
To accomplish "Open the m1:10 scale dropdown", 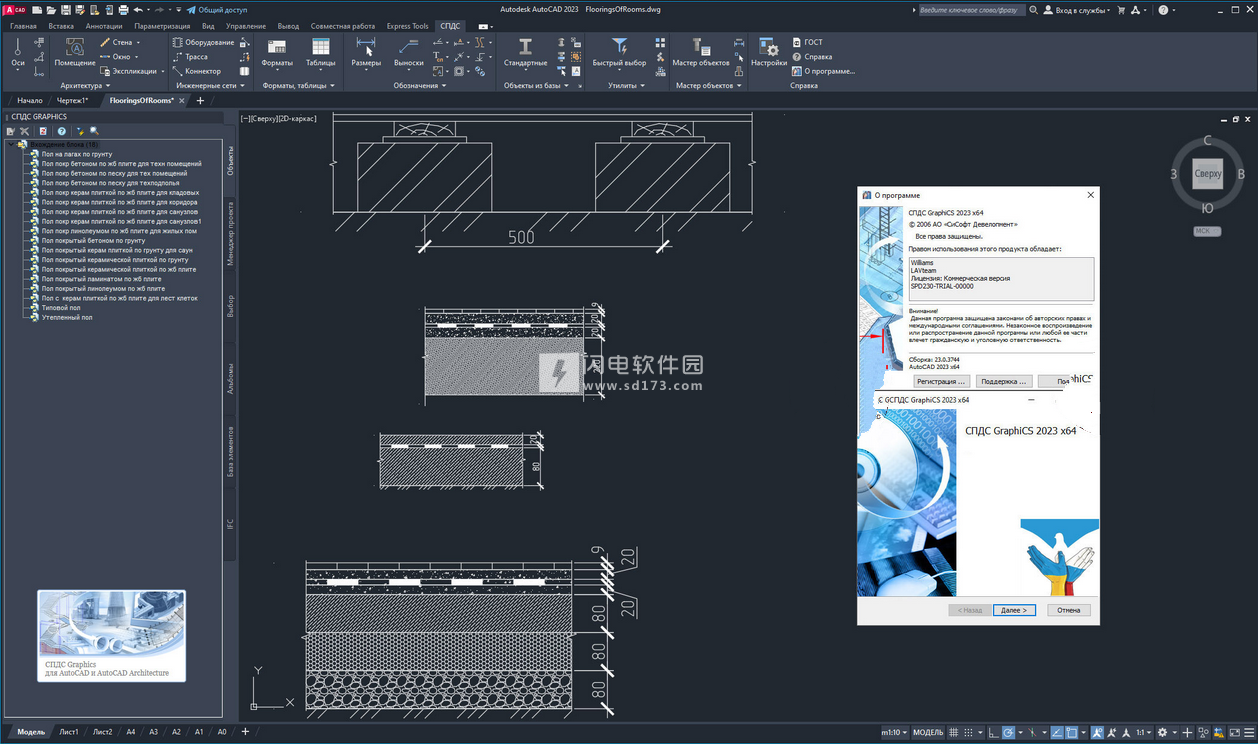I will [894, 732].
